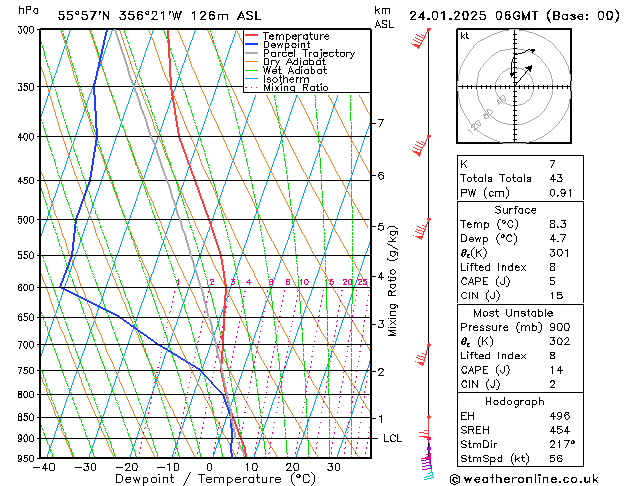Click the 0 temperature axis tick label
The image size is (629, 486).
[x=209, y=467]
